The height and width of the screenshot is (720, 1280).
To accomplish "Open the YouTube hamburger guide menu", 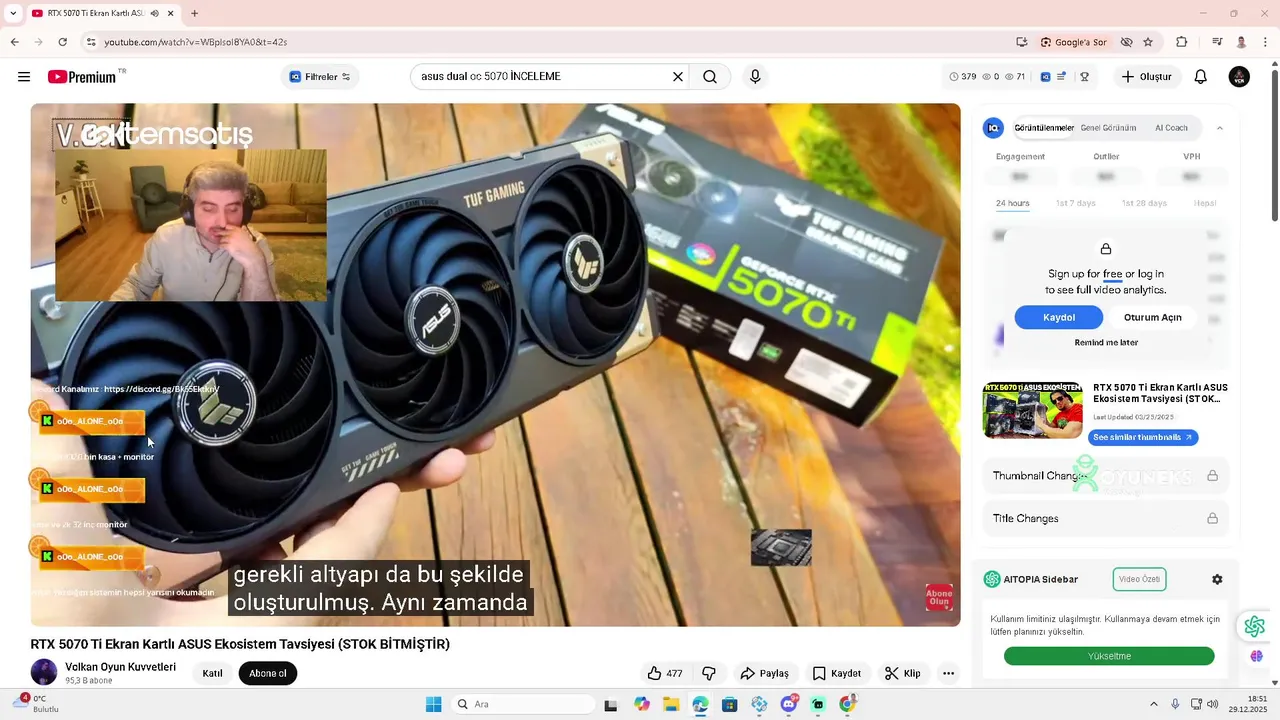I will point(24,77).
